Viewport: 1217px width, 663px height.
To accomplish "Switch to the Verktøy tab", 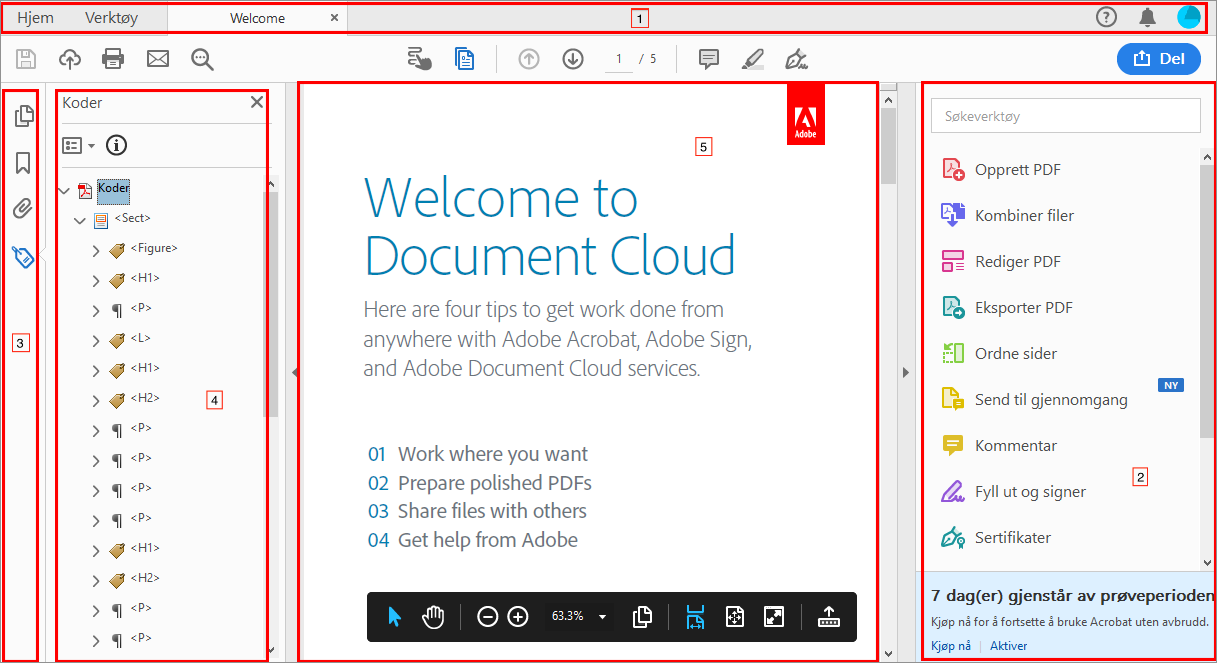I will click(x=112, y=17).
